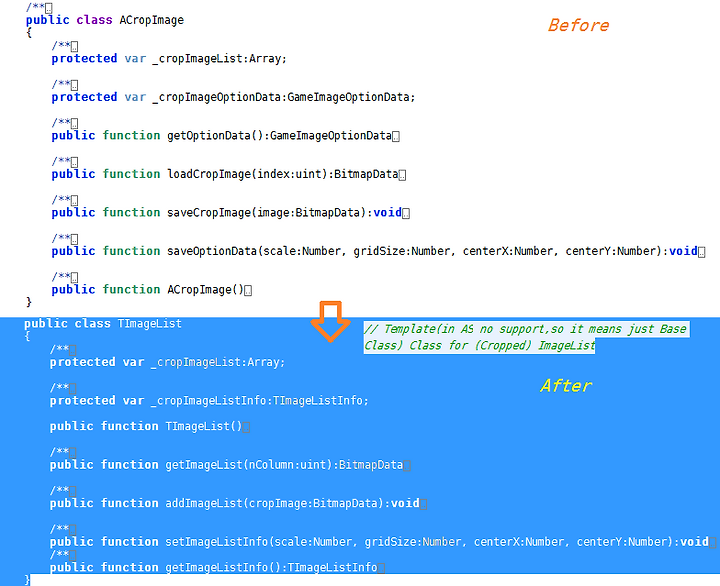Click the TImageList class name in declaration
The height and width of the screenshot is (586, 720).
(150, 324)
